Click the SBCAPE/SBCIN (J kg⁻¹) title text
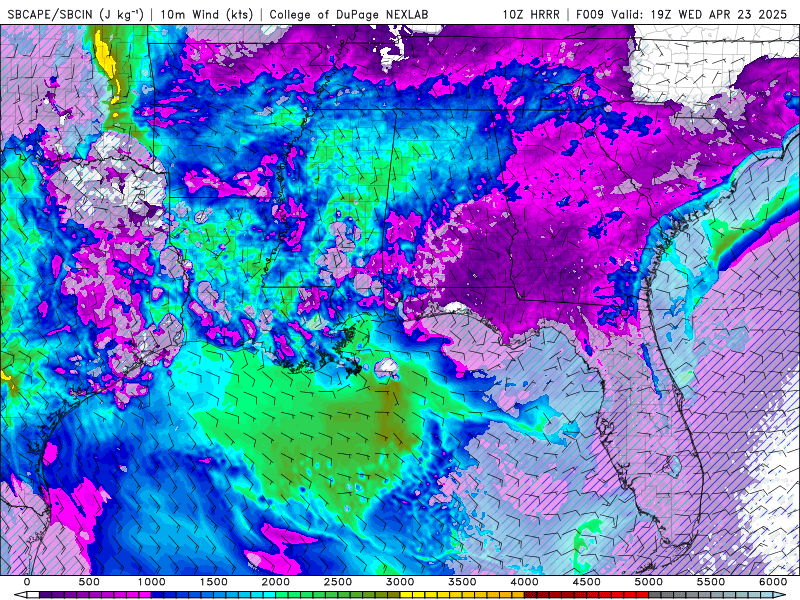 tap(76, 14)
